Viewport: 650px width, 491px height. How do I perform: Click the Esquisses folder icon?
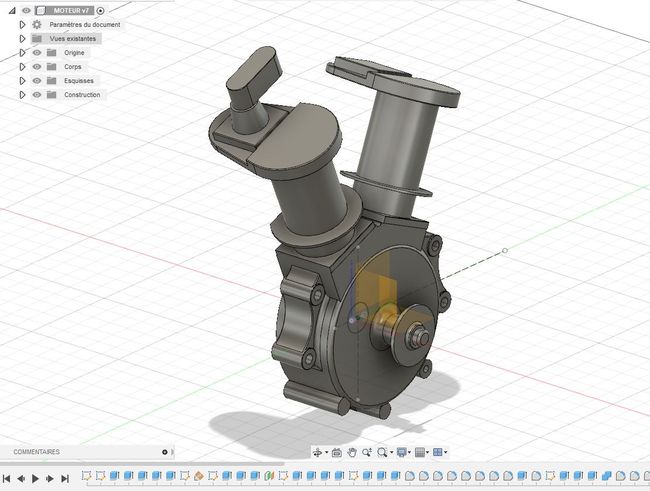[51, 81]
